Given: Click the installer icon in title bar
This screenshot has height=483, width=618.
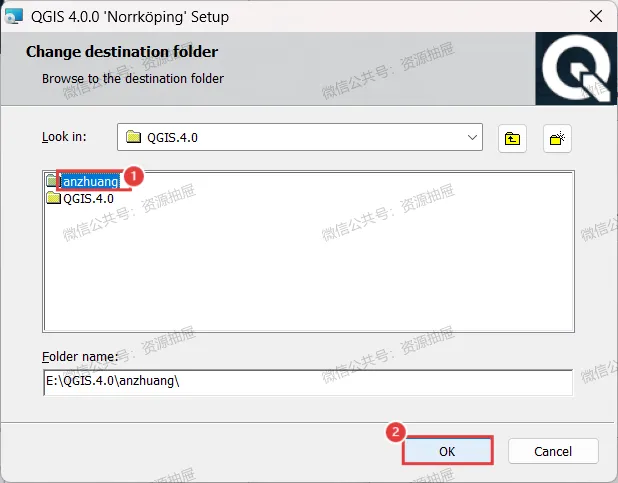Looking at the screenshot, I should tap(14, 16).
